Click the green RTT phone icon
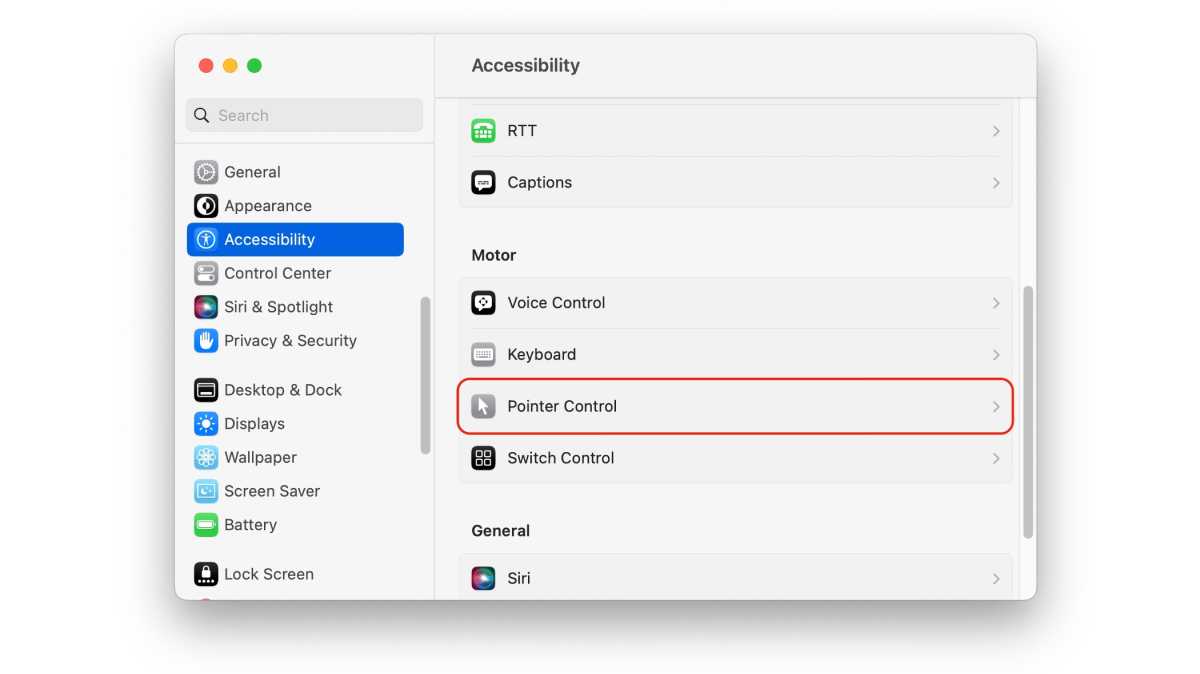The height and width of the screenshot is (674, 1200). point(484,131)
